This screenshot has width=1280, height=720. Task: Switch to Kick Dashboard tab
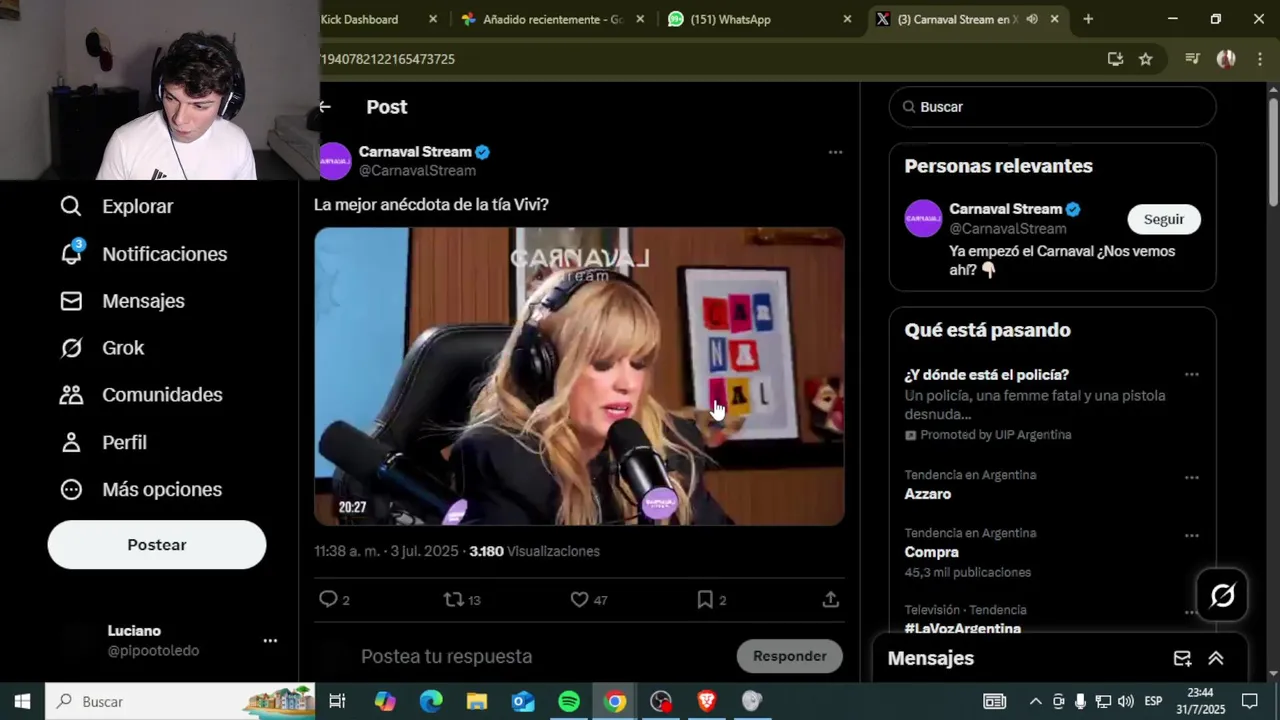coord(360,19)
